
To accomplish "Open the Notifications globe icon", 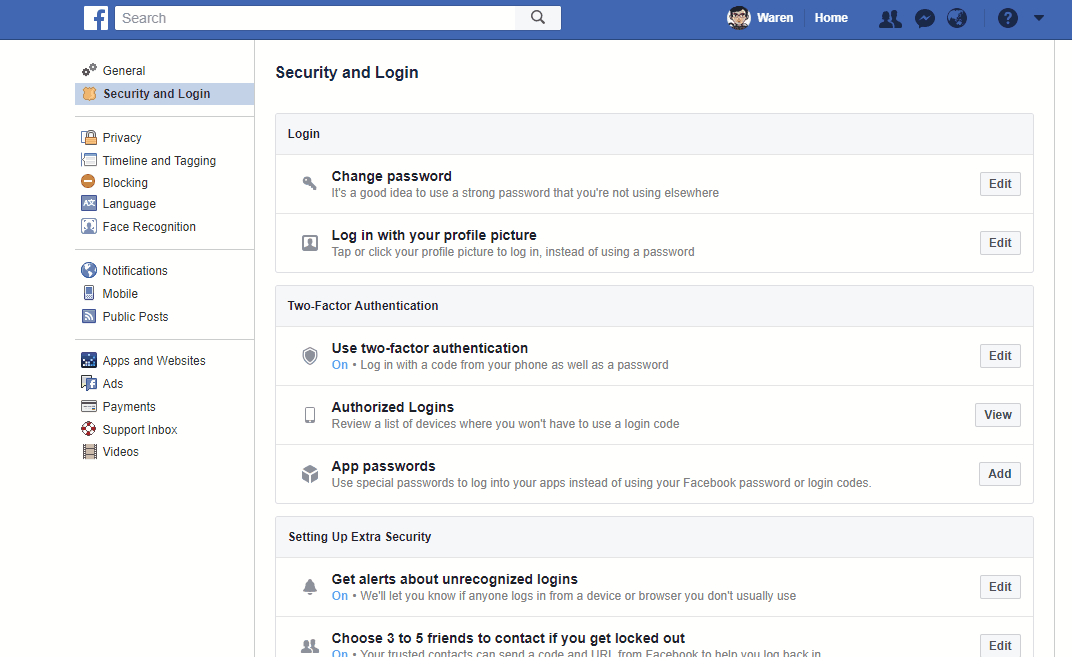I will pyautogui.click(x=957, y=18).
